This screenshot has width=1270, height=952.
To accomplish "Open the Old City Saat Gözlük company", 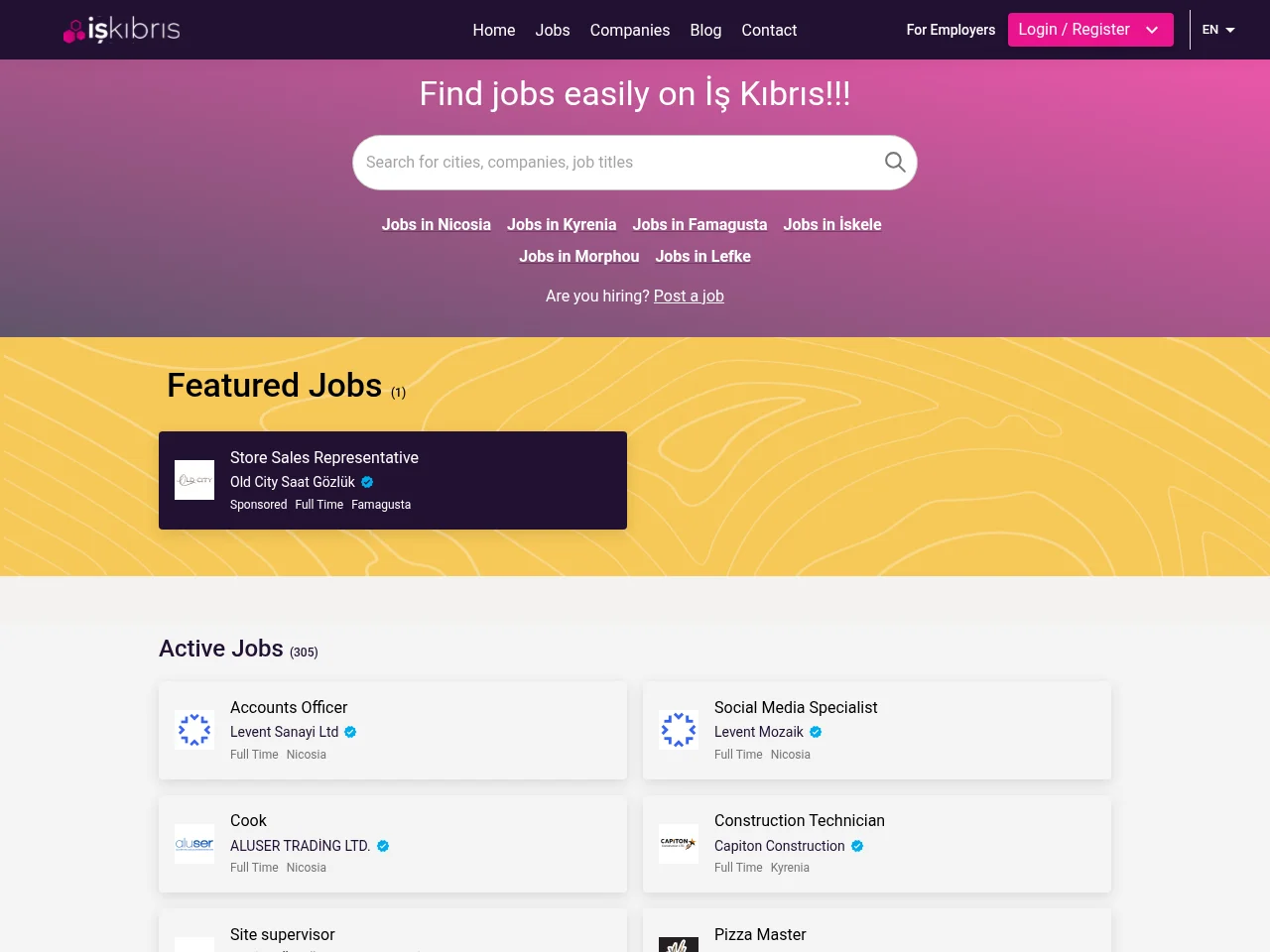I will pyautogui.click(x=293, y=482).
